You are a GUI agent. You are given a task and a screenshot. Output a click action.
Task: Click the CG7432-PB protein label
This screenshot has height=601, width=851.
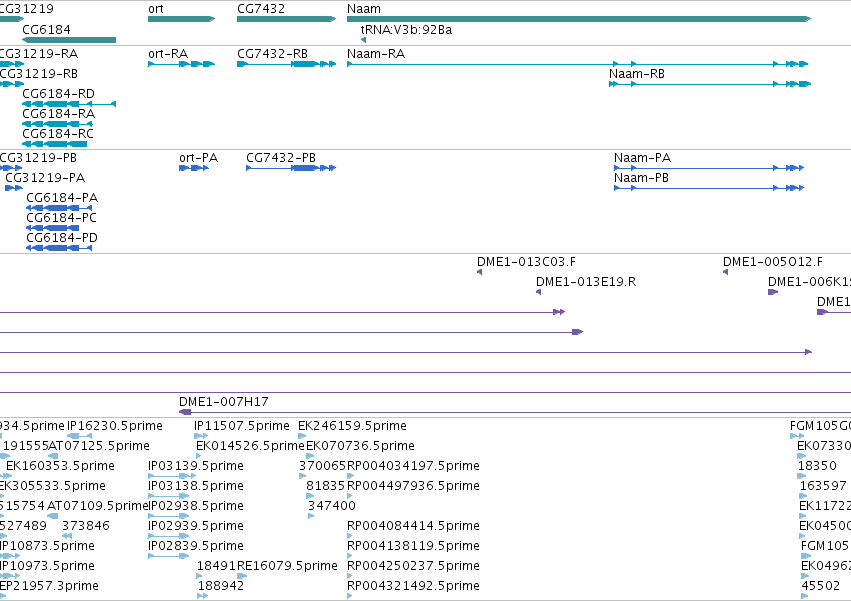pos(281,158)
